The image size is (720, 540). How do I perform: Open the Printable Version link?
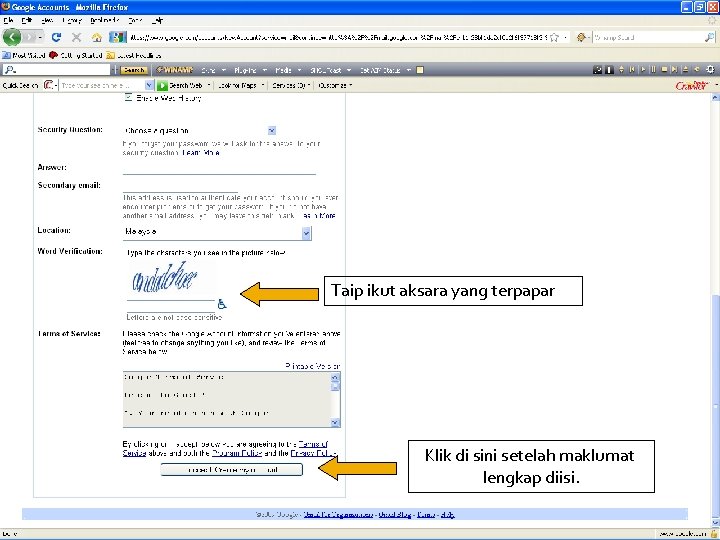pyautogui.click(x=312, y=366)
